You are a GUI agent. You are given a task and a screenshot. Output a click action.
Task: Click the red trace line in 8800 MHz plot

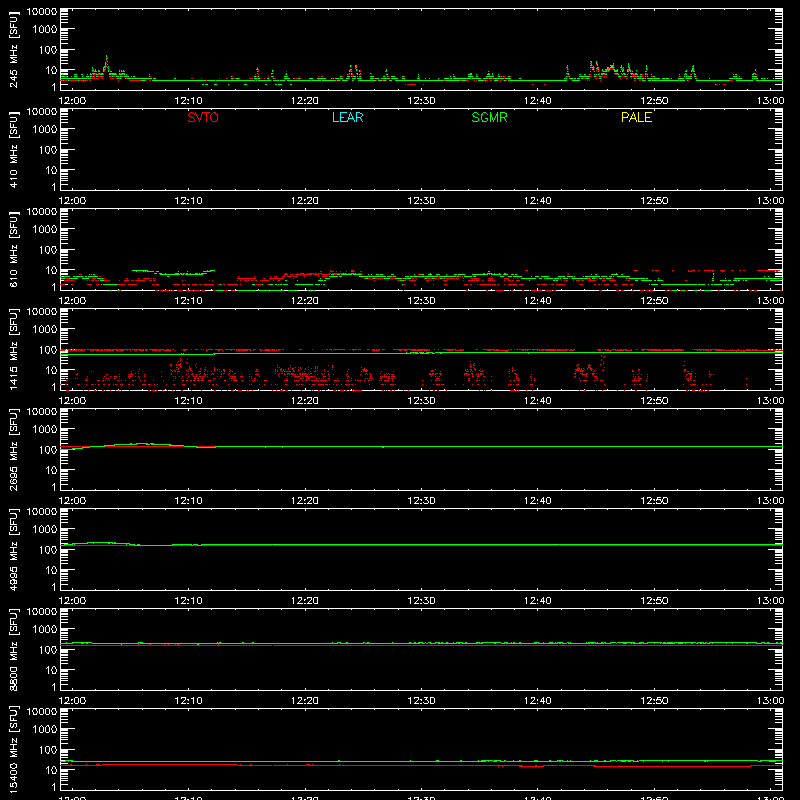pyautogui.click(x=421, y=645)
